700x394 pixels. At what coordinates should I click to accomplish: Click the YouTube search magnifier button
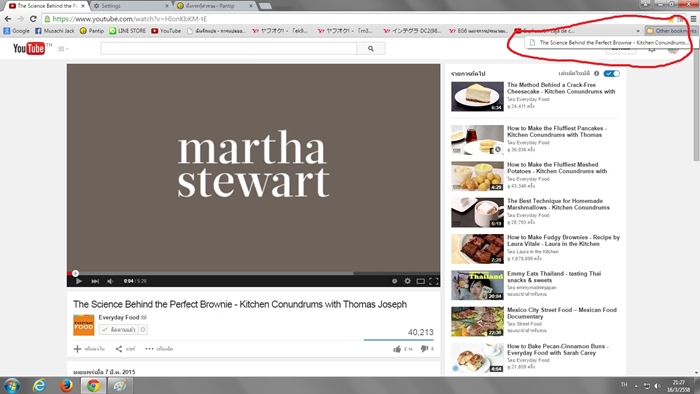371,49
